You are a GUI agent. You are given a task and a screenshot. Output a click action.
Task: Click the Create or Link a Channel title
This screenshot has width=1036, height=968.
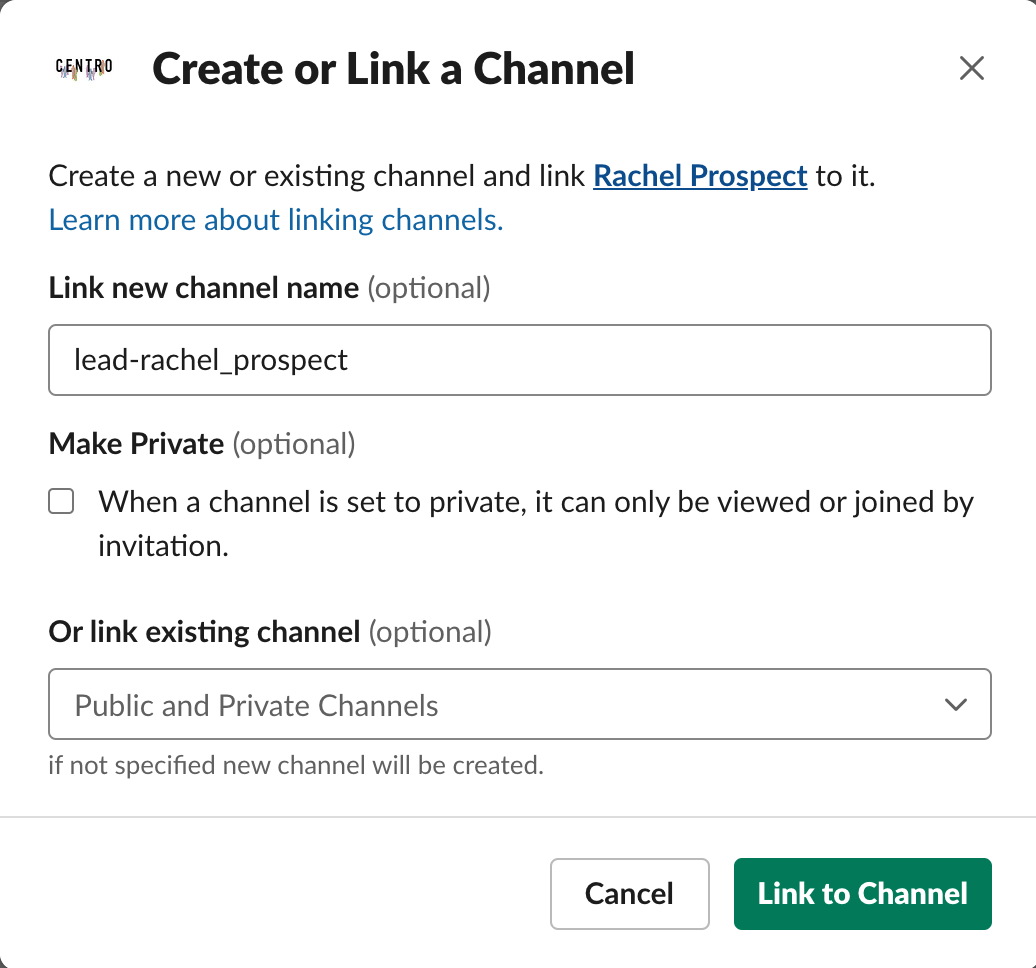(x=393, y=69)
